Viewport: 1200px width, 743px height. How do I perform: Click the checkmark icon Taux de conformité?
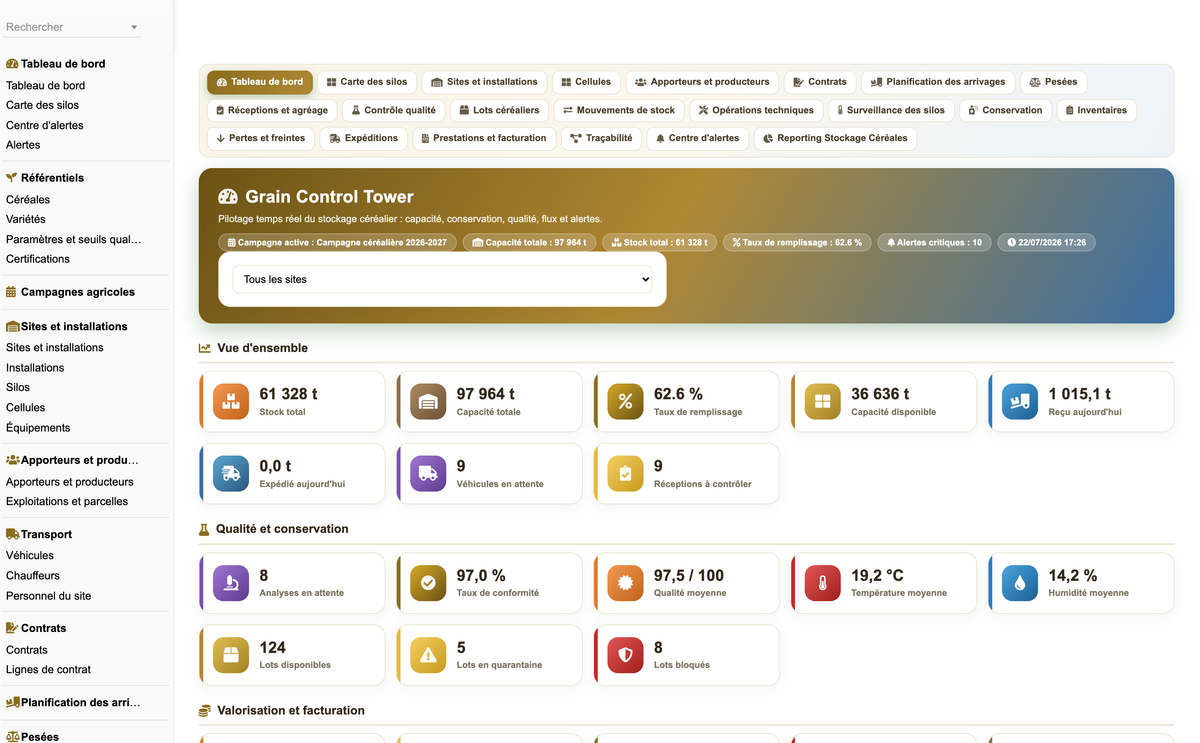coord(428,583)
